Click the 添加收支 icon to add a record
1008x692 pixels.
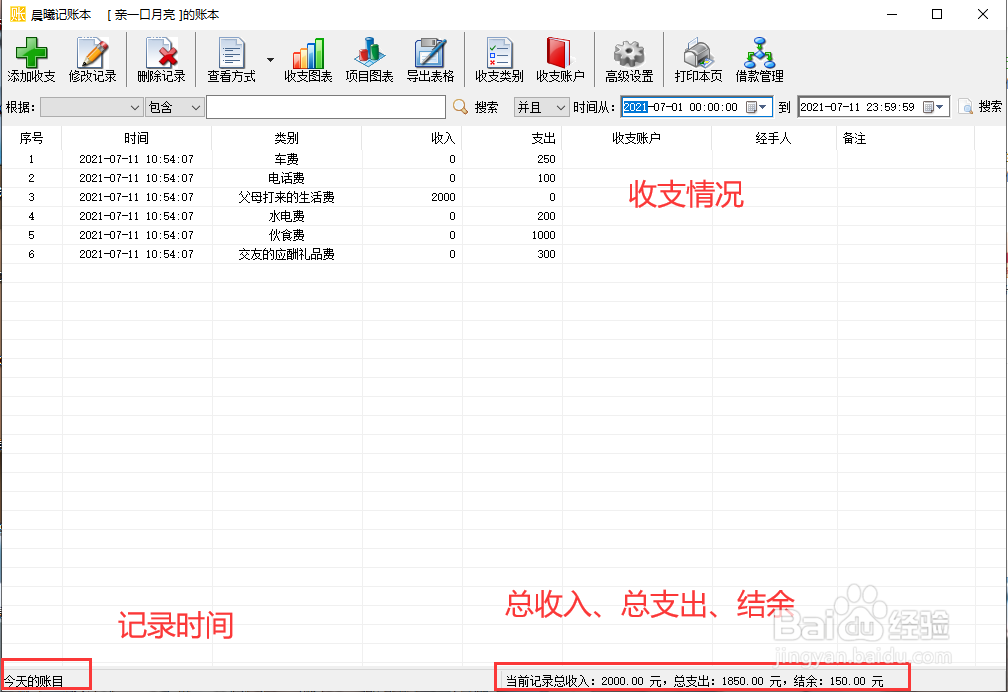click(31, 58)
